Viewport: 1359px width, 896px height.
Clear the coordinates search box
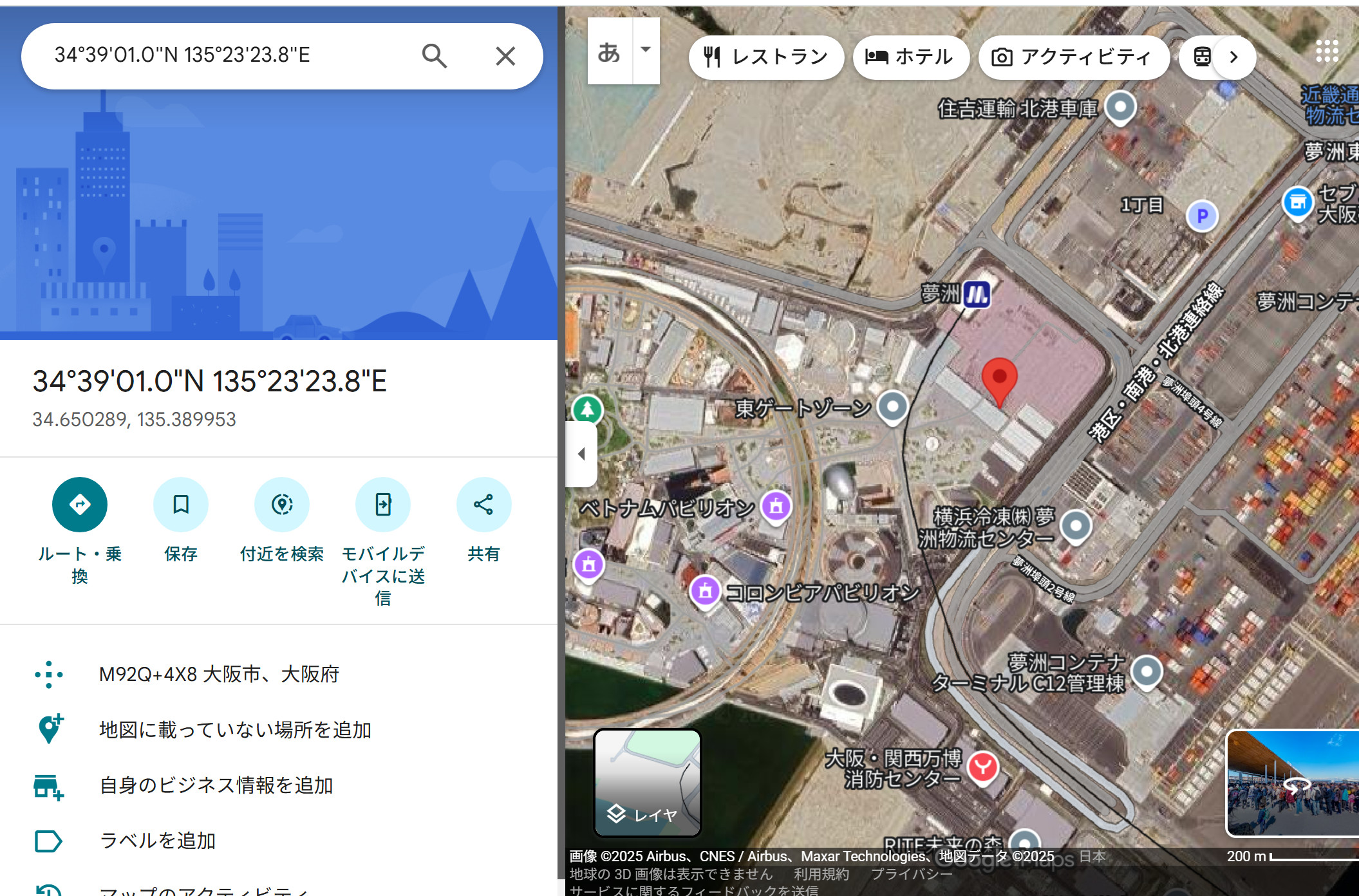pos(505,56)
